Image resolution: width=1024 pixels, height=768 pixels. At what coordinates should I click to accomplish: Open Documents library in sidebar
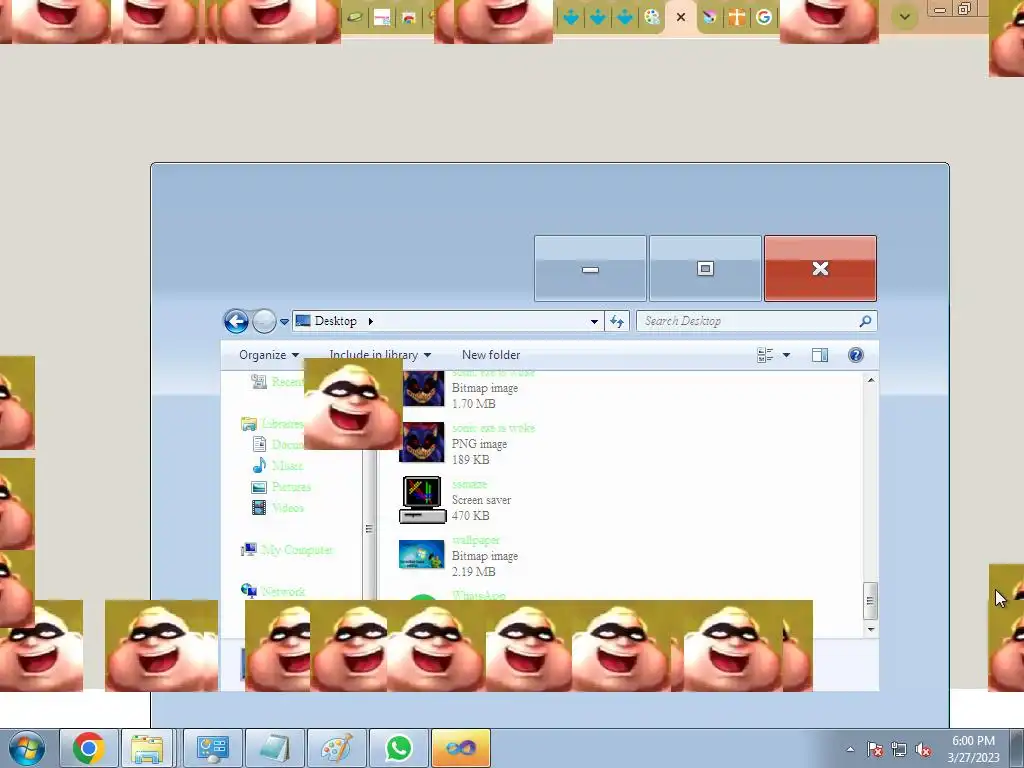coord(278,445)
